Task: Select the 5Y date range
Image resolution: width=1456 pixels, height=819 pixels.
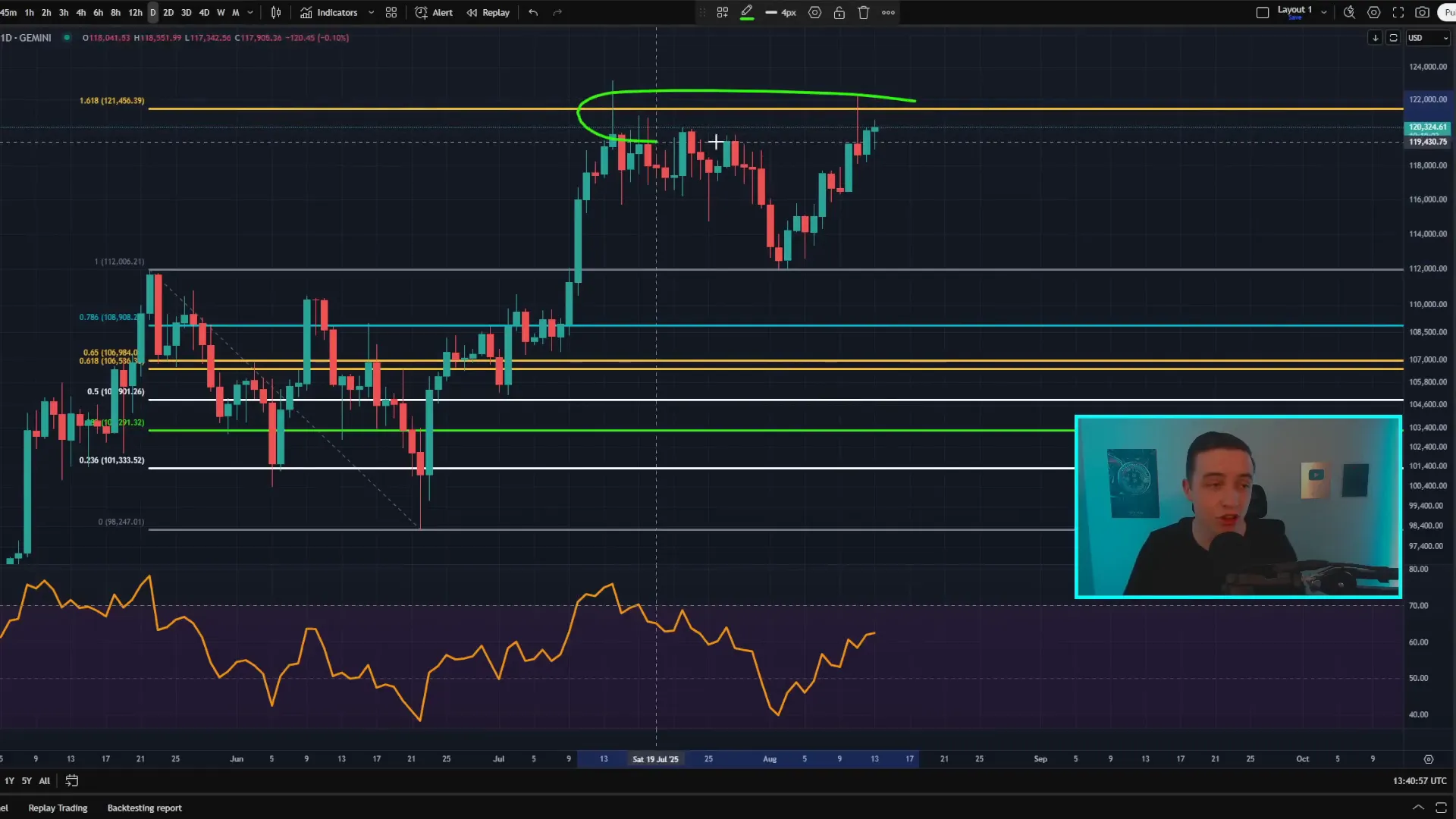Action: point(27,780)
